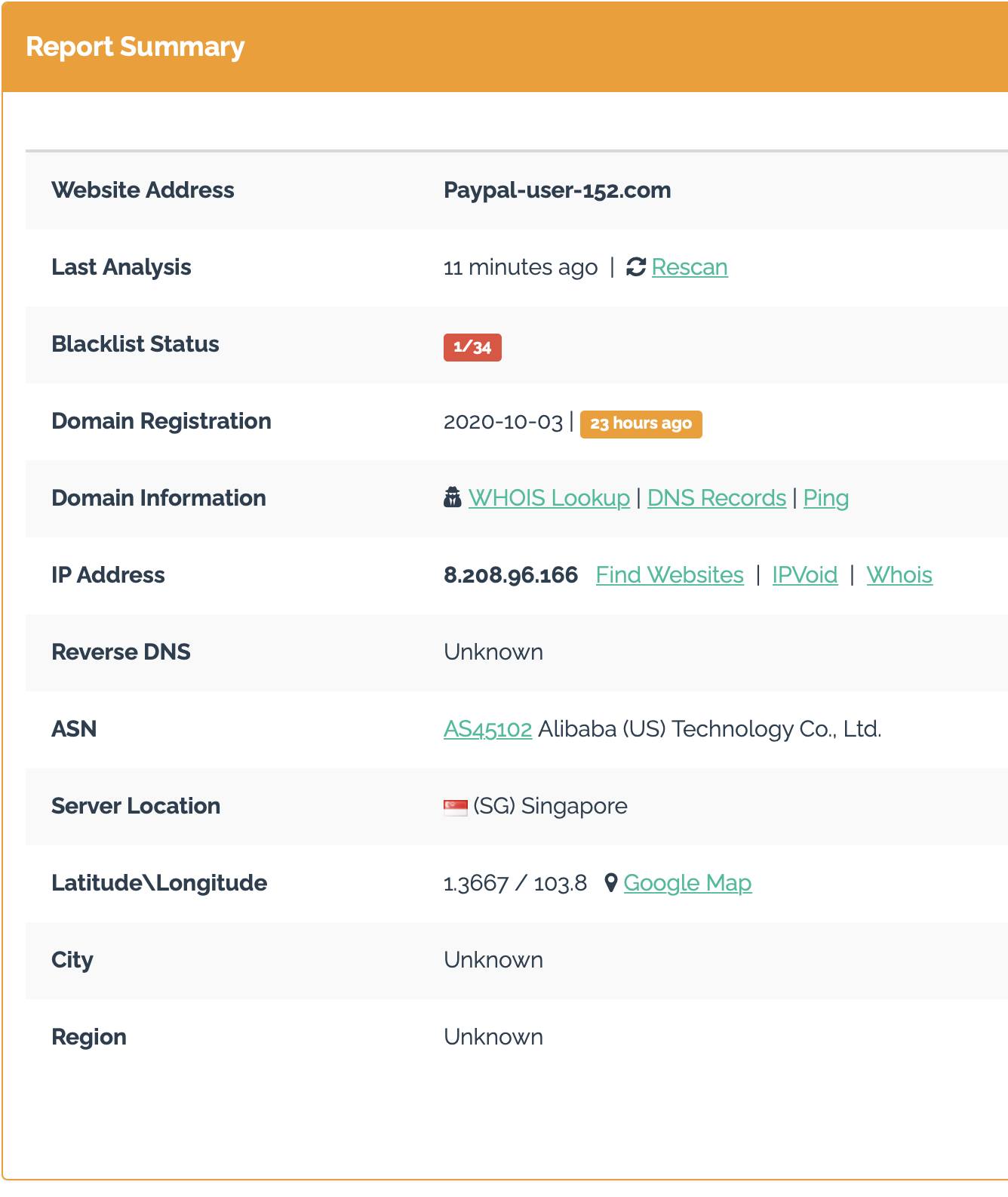Open the DNS Records link

[717, 498]
